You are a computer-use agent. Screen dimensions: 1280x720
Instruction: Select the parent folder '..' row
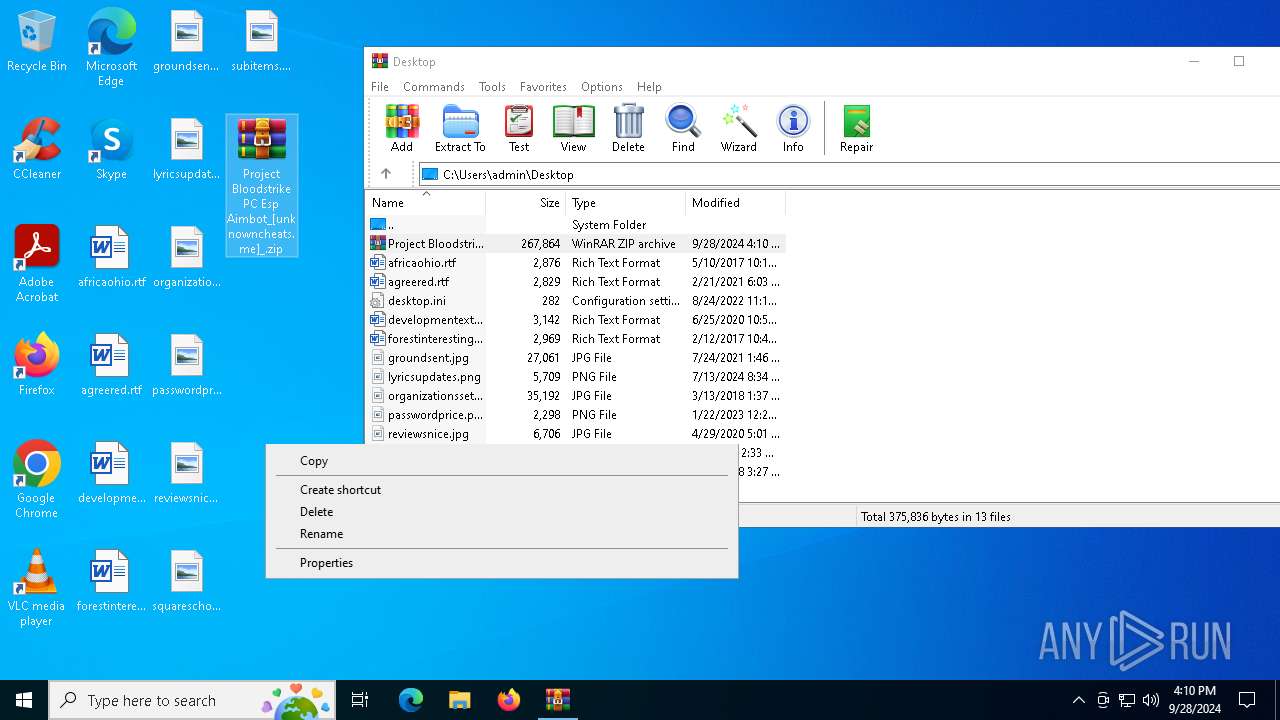pos(576,225)
